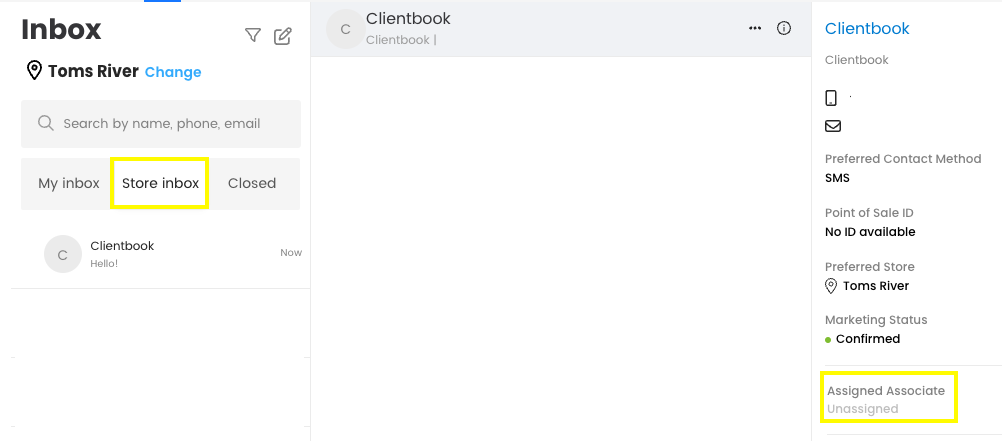
Task: Click the green Confirmed marketing status
Action: pyautogui.click(x=867, y=339)
